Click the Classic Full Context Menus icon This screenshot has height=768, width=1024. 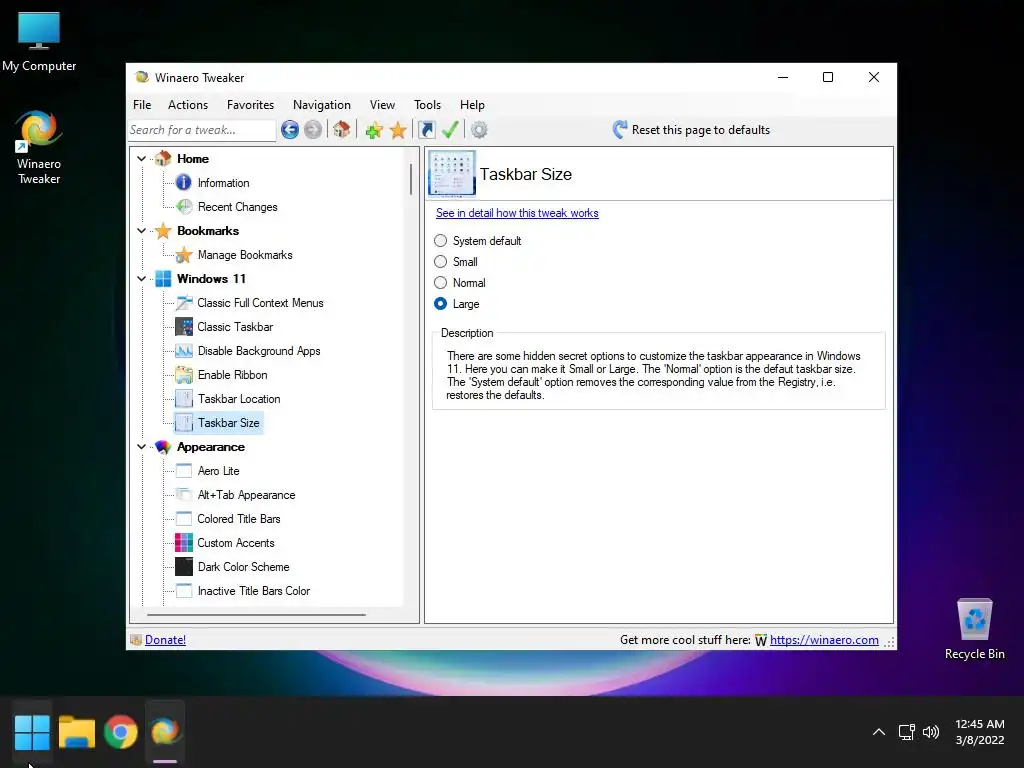[x=184, y=303]
